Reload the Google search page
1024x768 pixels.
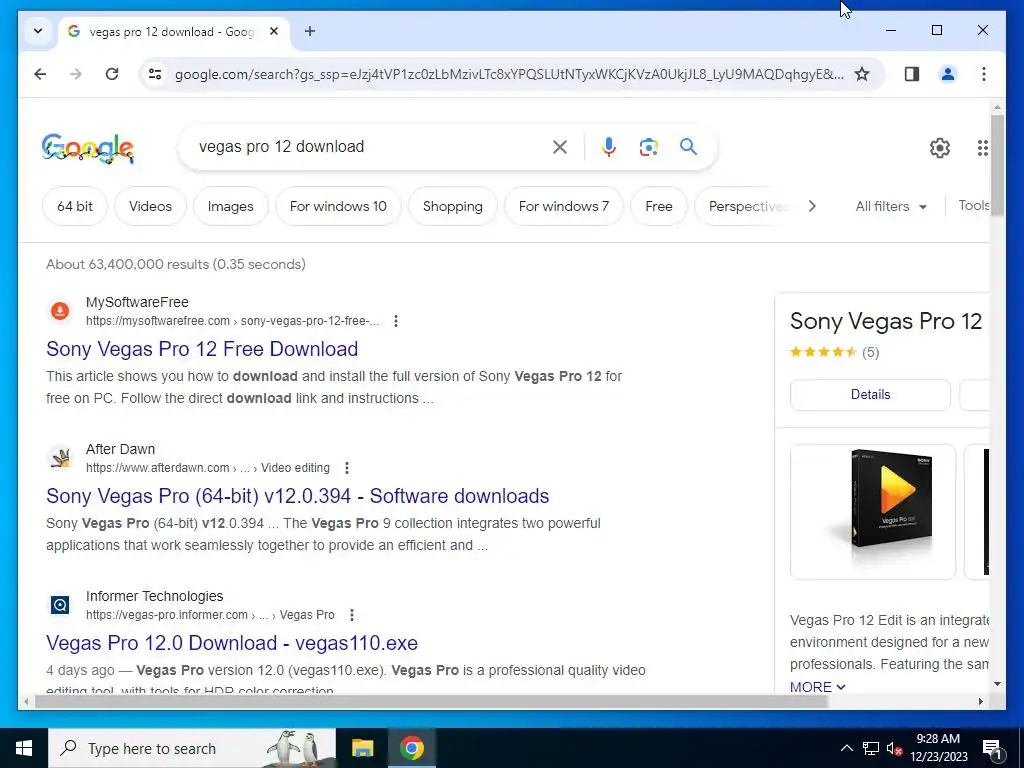(x=112, y=74)
